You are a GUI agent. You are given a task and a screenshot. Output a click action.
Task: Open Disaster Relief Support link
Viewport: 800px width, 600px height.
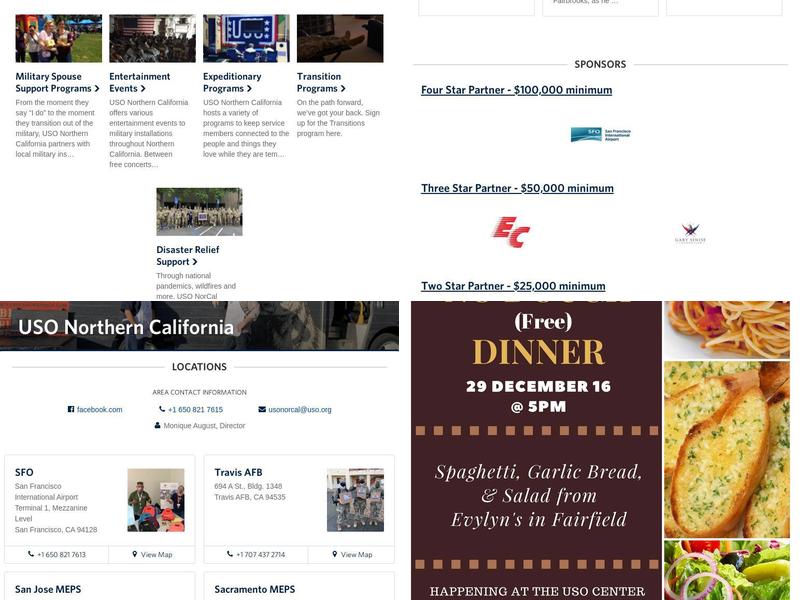click(x=188, y=256)
